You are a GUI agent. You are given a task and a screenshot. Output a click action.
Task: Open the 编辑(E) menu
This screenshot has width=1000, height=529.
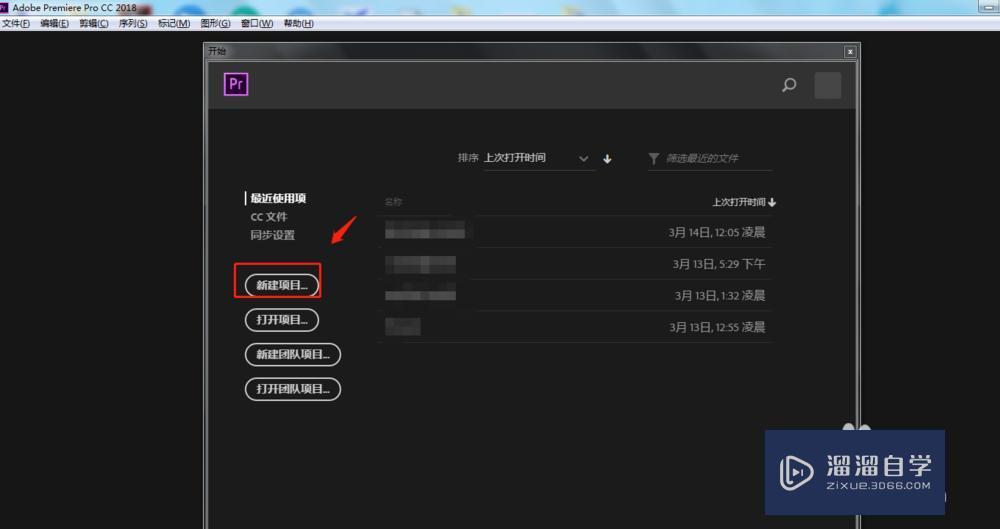click(x=54, y=24)
